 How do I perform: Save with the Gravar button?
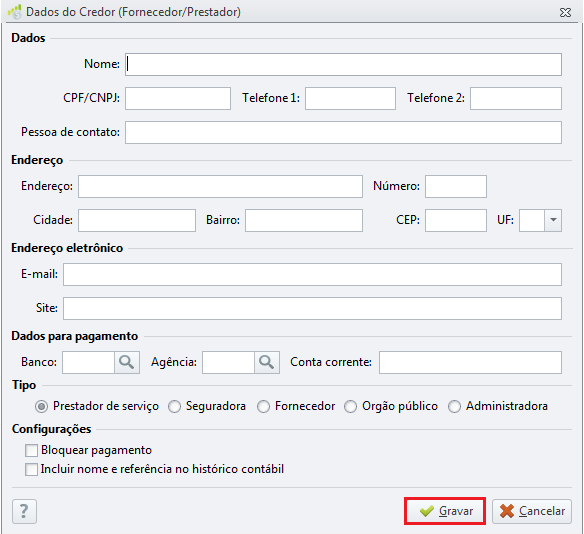(x=445, y=511)
